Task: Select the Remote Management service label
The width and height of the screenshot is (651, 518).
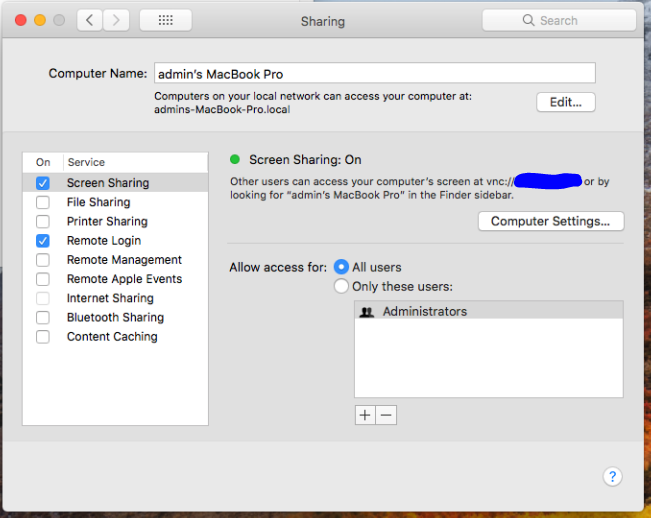Action: tap(124, 260)
